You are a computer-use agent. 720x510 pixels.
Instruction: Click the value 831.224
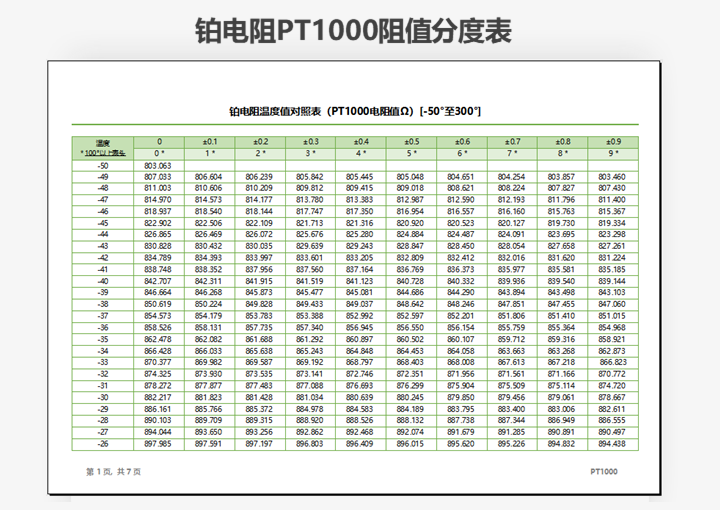612,258
